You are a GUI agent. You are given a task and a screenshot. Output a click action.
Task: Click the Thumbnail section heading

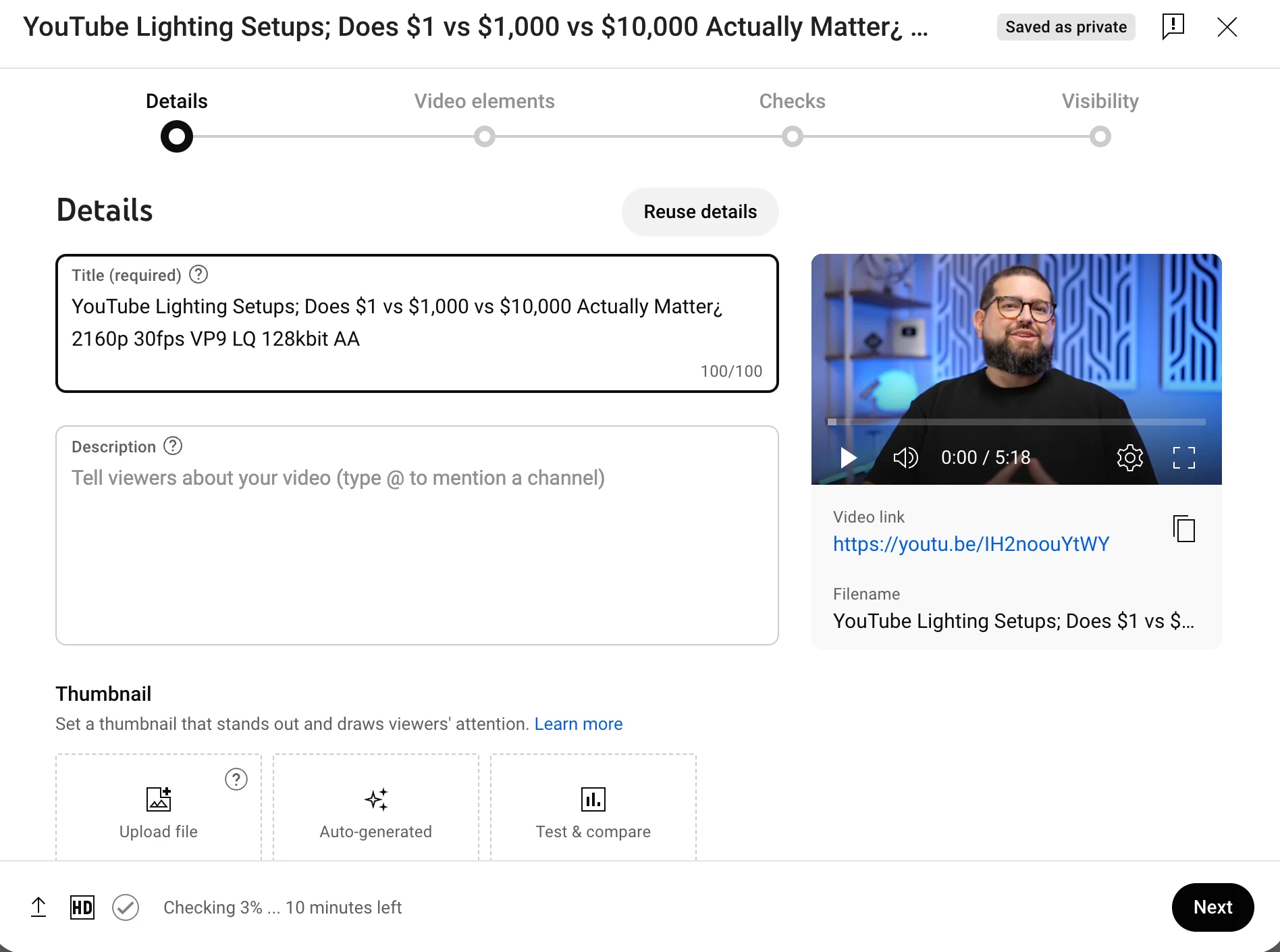pos(103,694)
